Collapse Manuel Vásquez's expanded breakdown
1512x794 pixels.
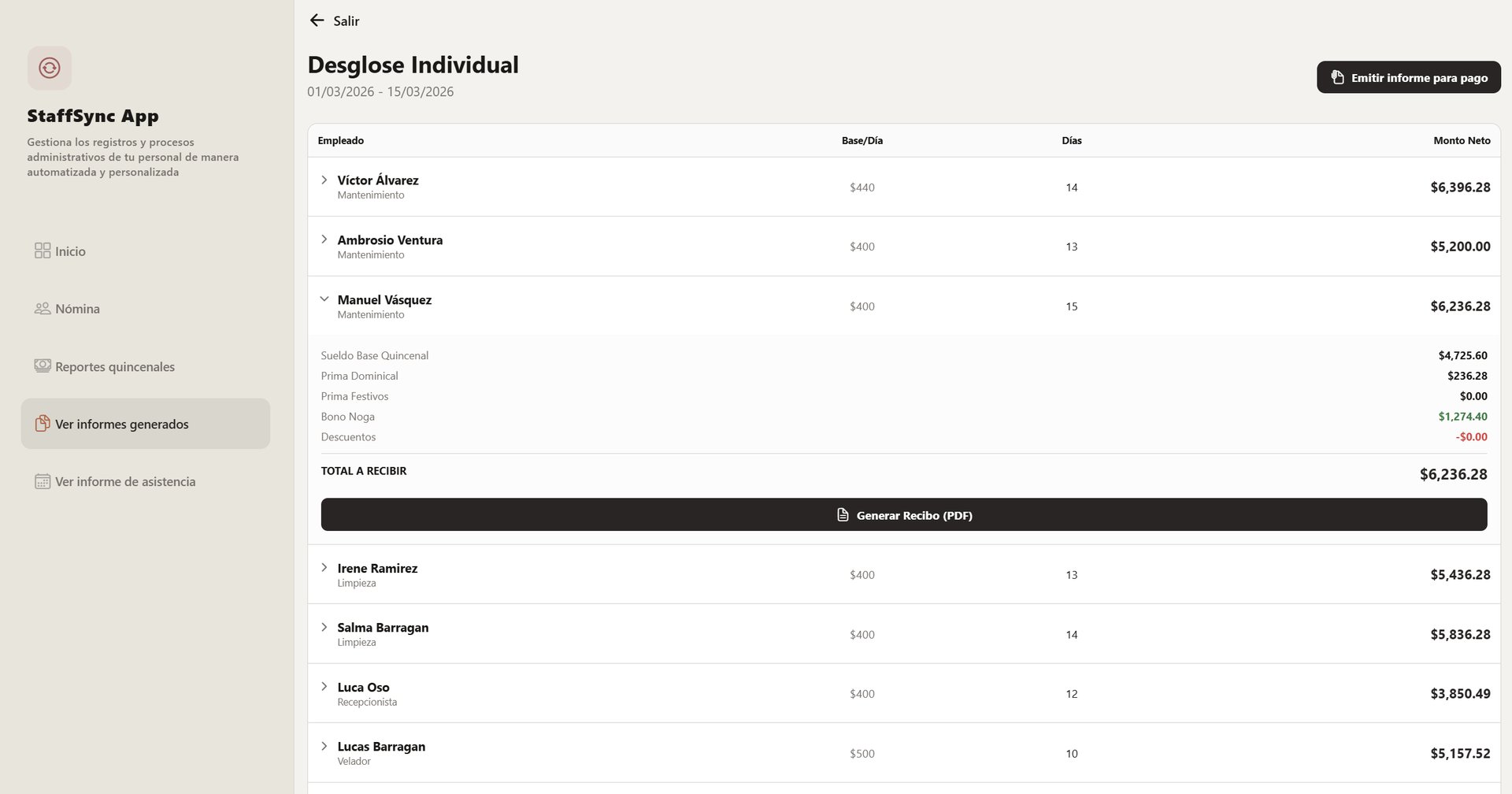[324, 299]
